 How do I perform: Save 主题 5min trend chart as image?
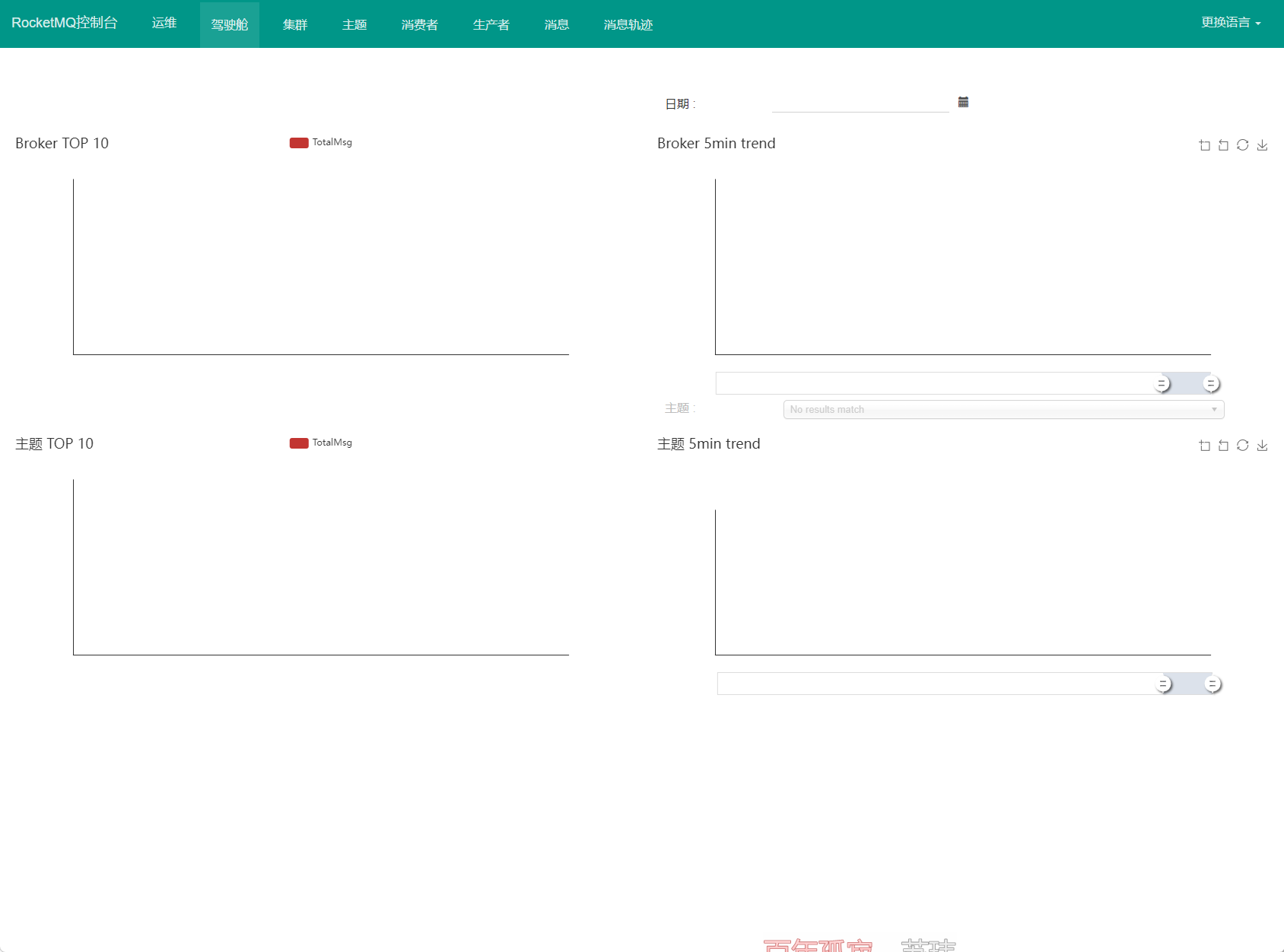click(1262, 445)
